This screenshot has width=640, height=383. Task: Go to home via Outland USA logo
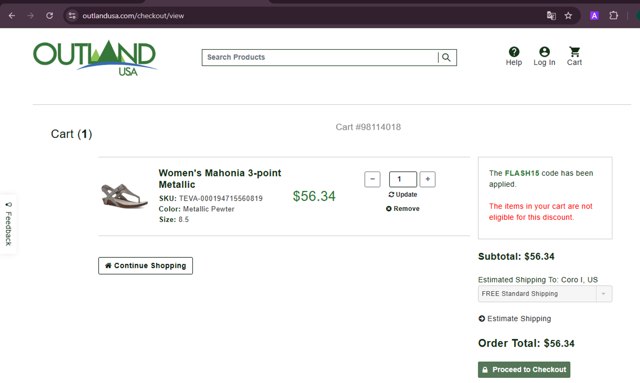point(95,58)
